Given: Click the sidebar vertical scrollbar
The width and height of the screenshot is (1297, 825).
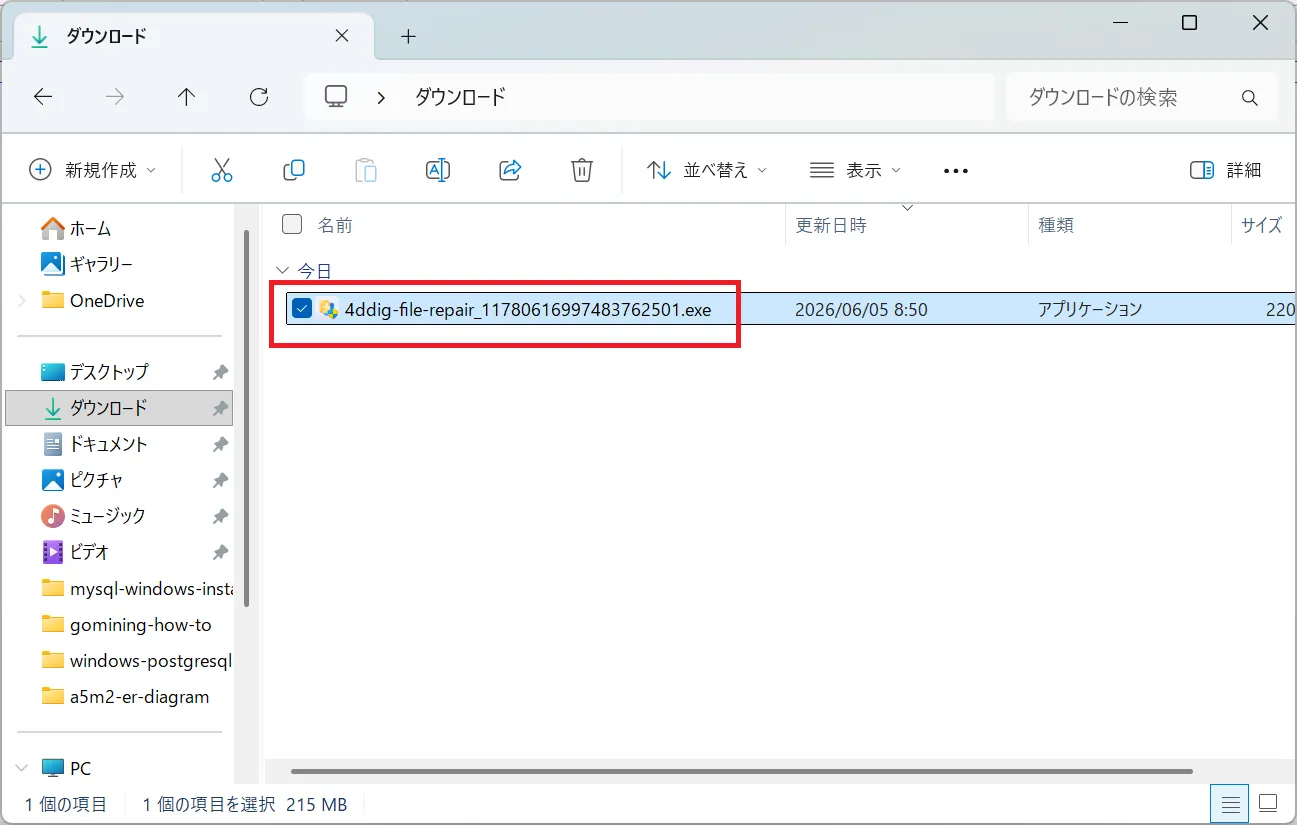Looking at the screenshot, I should click(246, 418).
